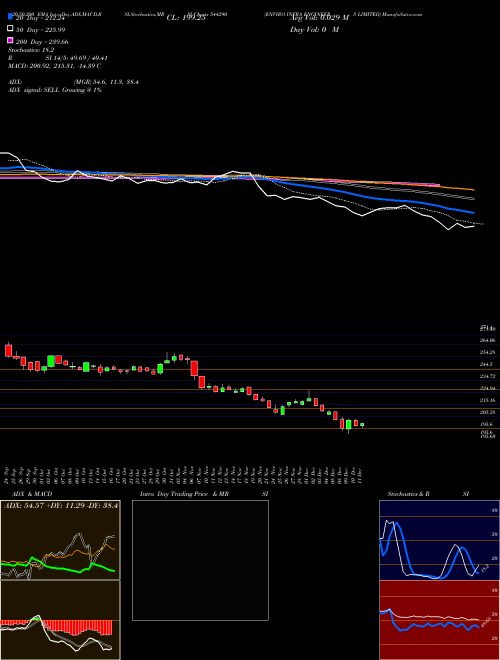Click the '(MGR) 54.6, 11.3, 38.4' values
Screen dimensions: 500x660
(106, 82)
